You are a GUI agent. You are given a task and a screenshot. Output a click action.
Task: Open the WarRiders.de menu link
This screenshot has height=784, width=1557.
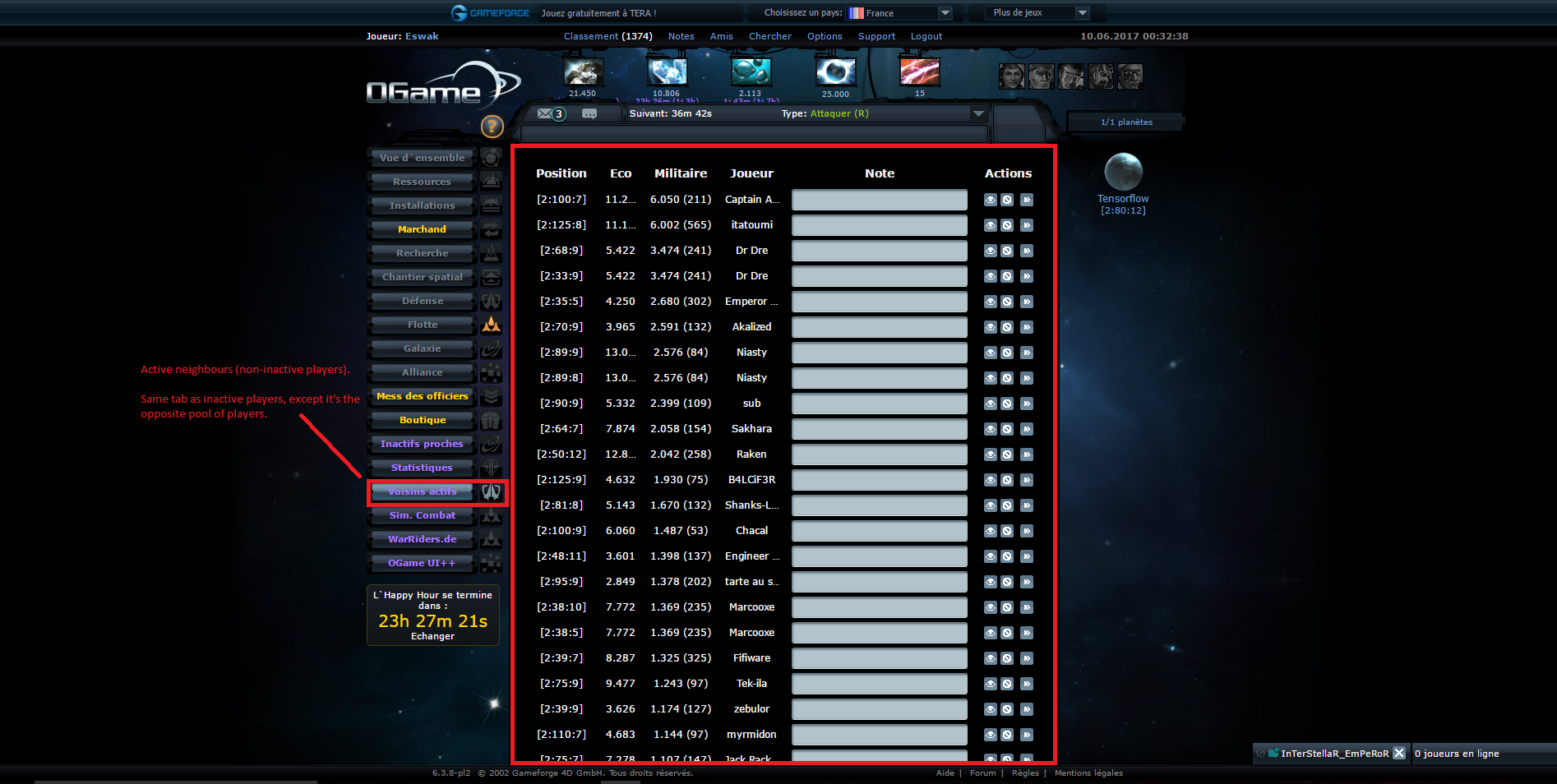[x=422, y=539]
